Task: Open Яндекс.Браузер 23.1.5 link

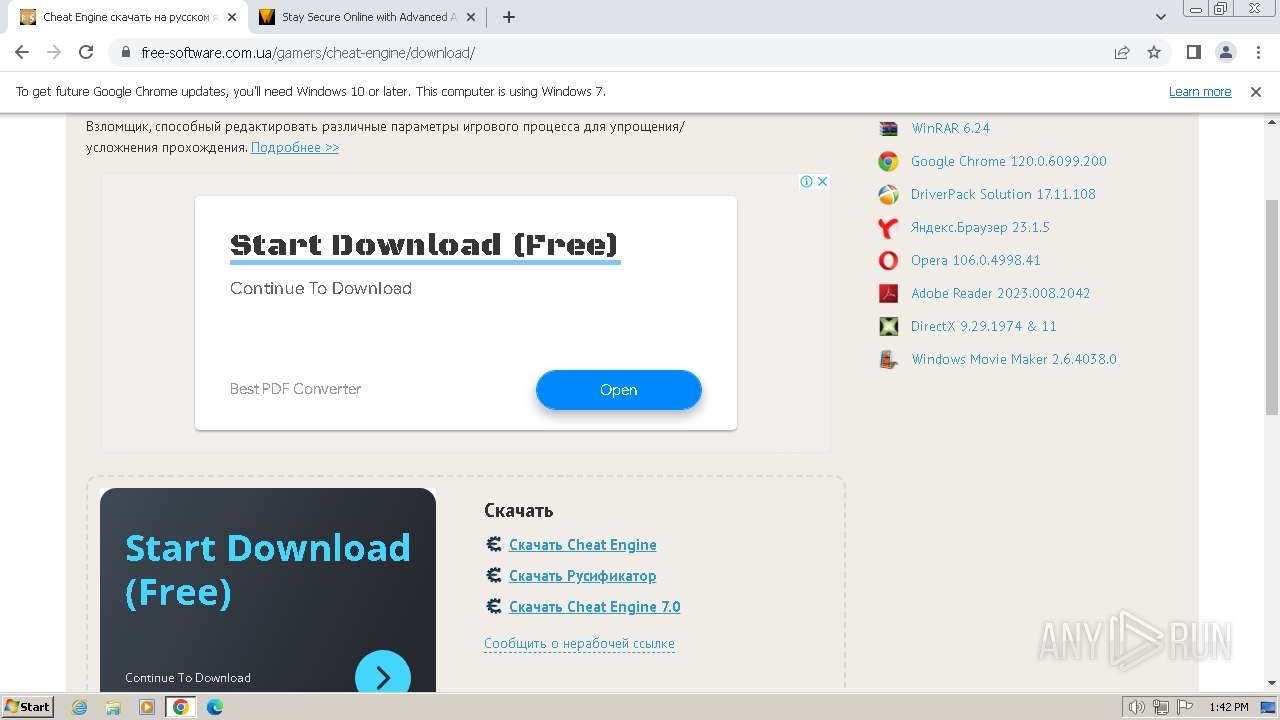Action: pos(980,227)
